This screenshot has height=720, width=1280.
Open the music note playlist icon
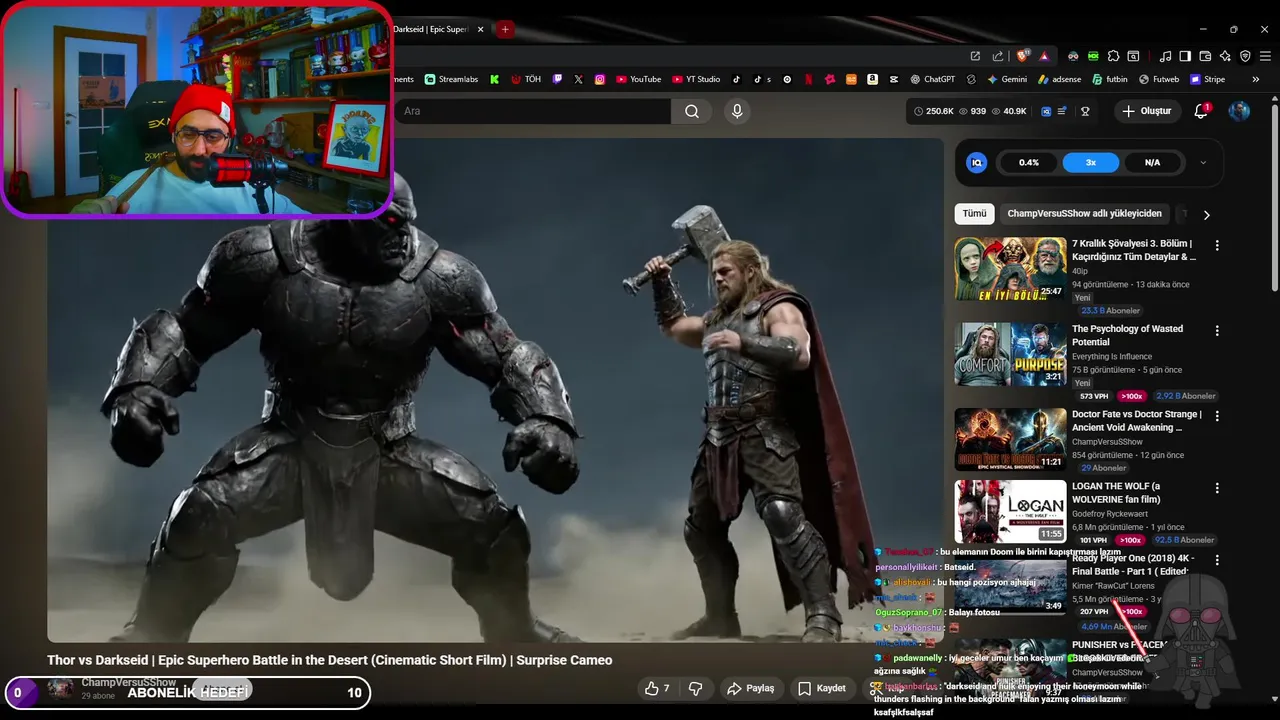pos(1165,56)
